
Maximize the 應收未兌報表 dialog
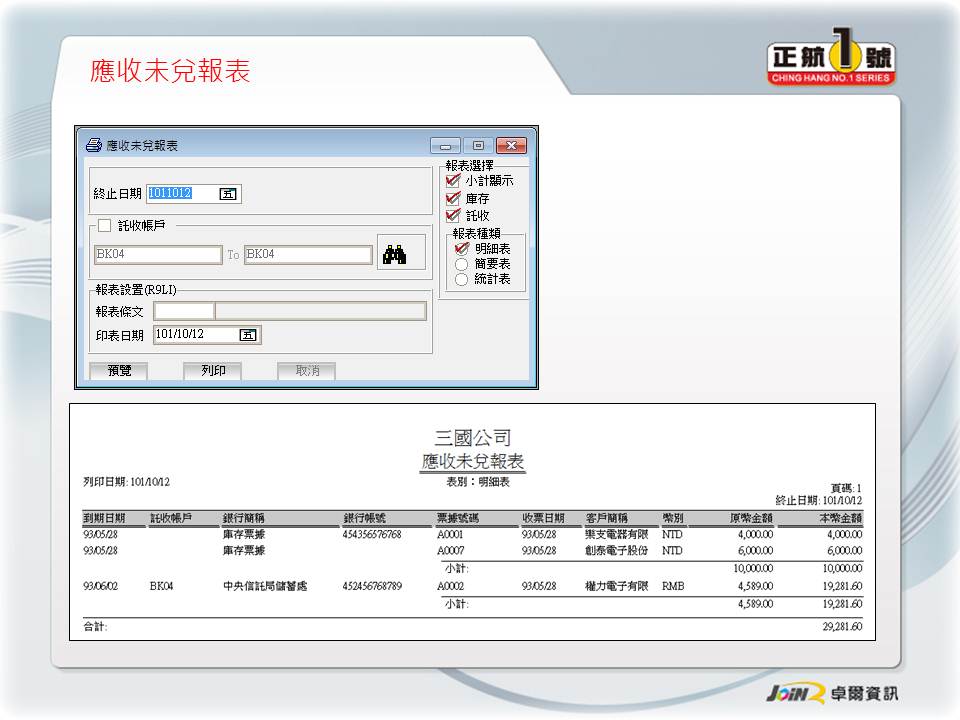(x=478, y=146)
